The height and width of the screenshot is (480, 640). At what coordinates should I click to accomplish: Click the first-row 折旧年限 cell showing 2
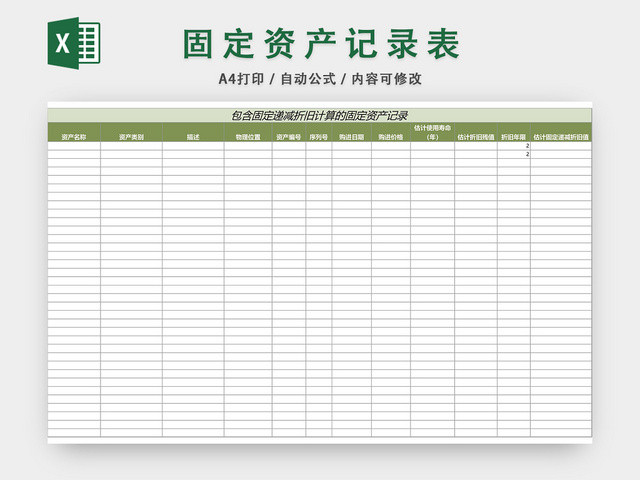[514, 146]
